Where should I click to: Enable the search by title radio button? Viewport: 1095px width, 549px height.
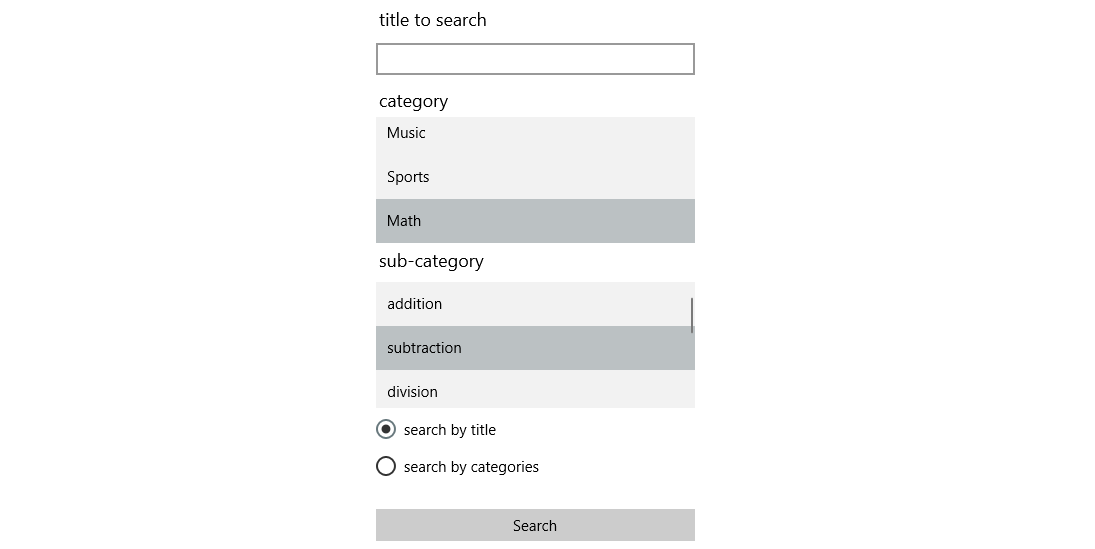click(x=386, y=429)
